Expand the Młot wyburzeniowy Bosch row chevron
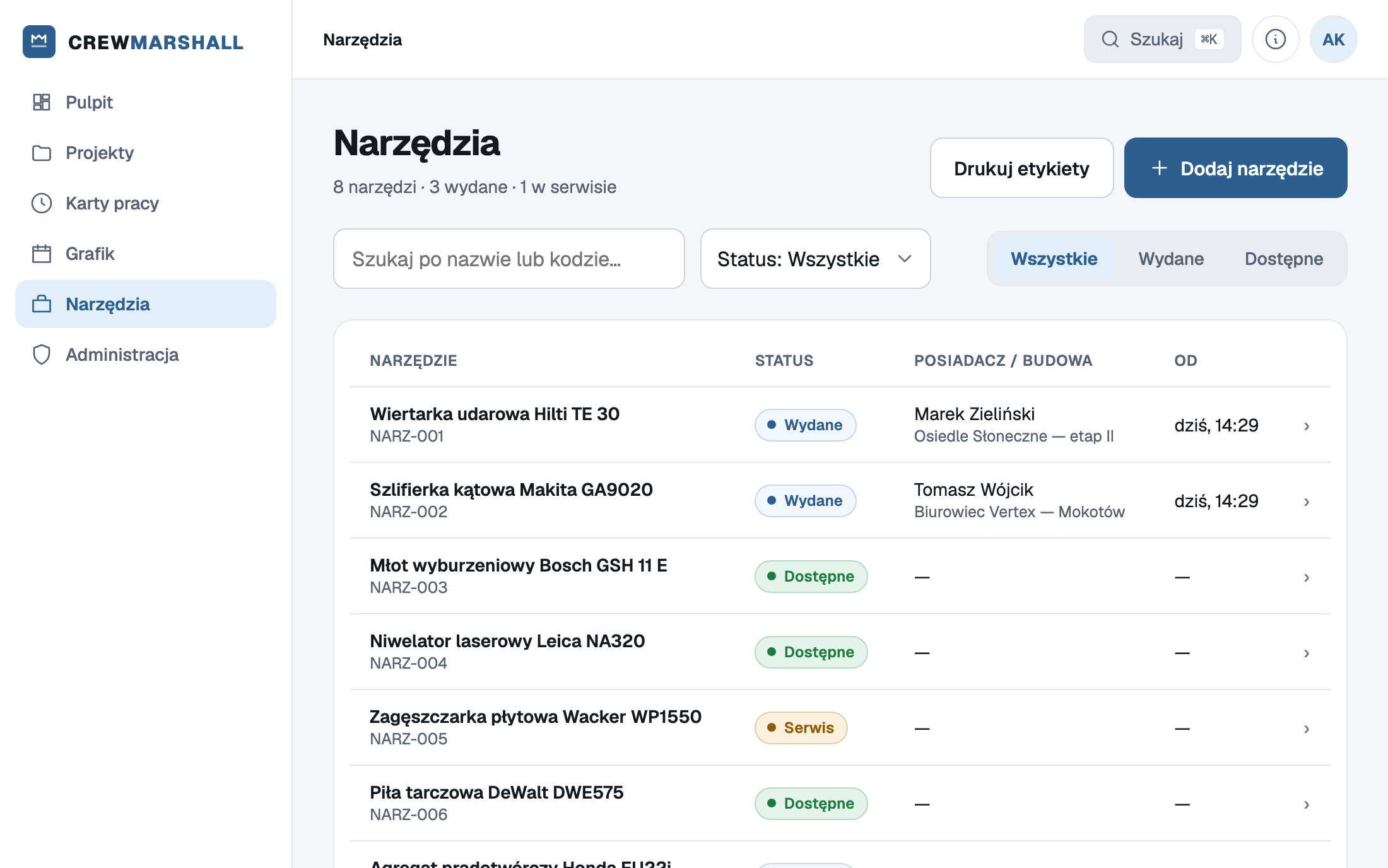1388x868 pixels. point(1307,578)
